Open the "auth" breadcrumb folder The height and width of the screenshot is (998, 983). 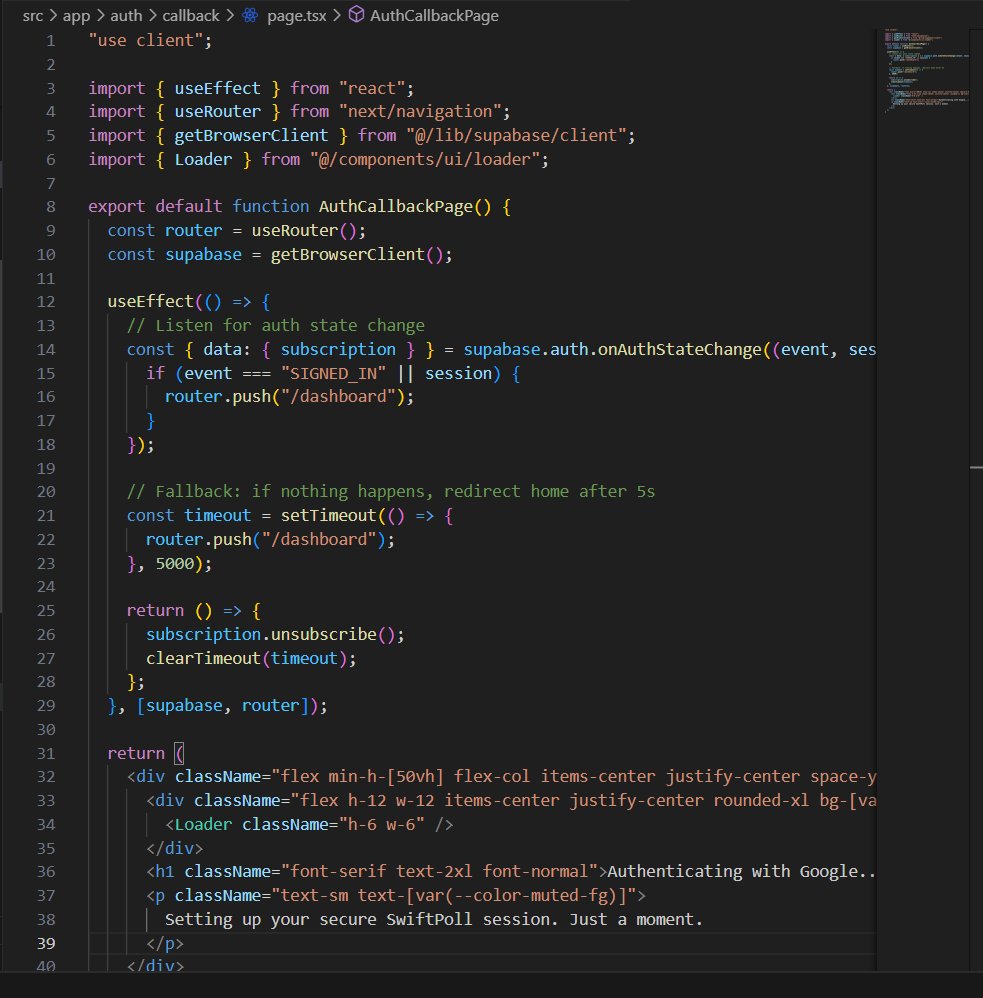pyautogui.click(x=126, y=16)
